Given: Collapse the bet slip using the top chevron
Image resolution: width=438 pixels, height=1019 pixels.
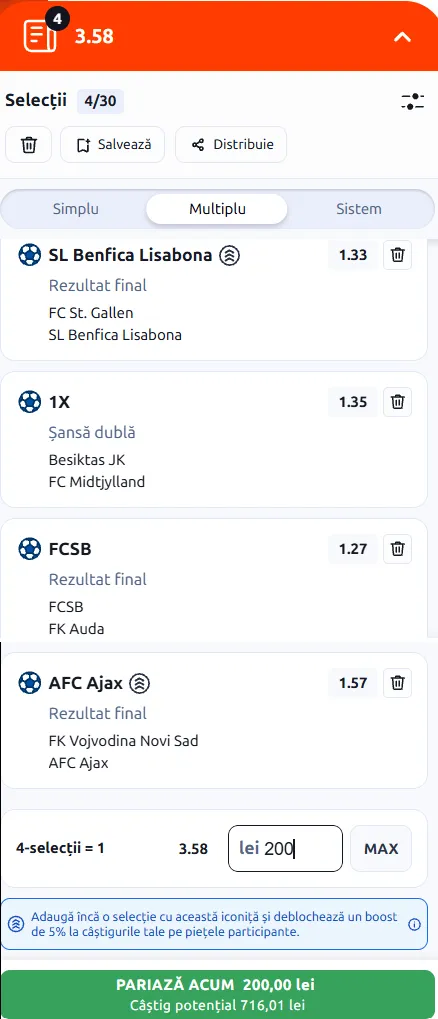Looking at the screenshot, I should pos(402,37).
